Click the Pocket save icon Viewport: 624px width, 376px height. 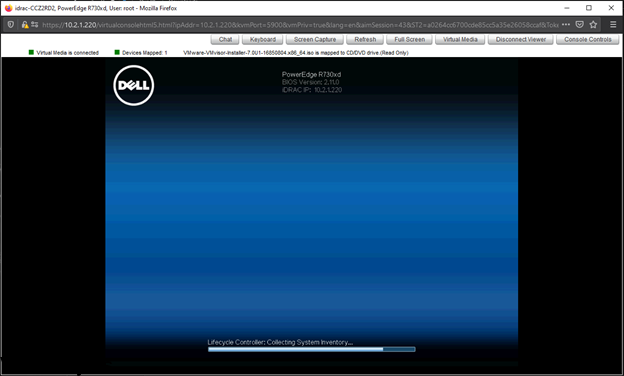click(580, 25)
